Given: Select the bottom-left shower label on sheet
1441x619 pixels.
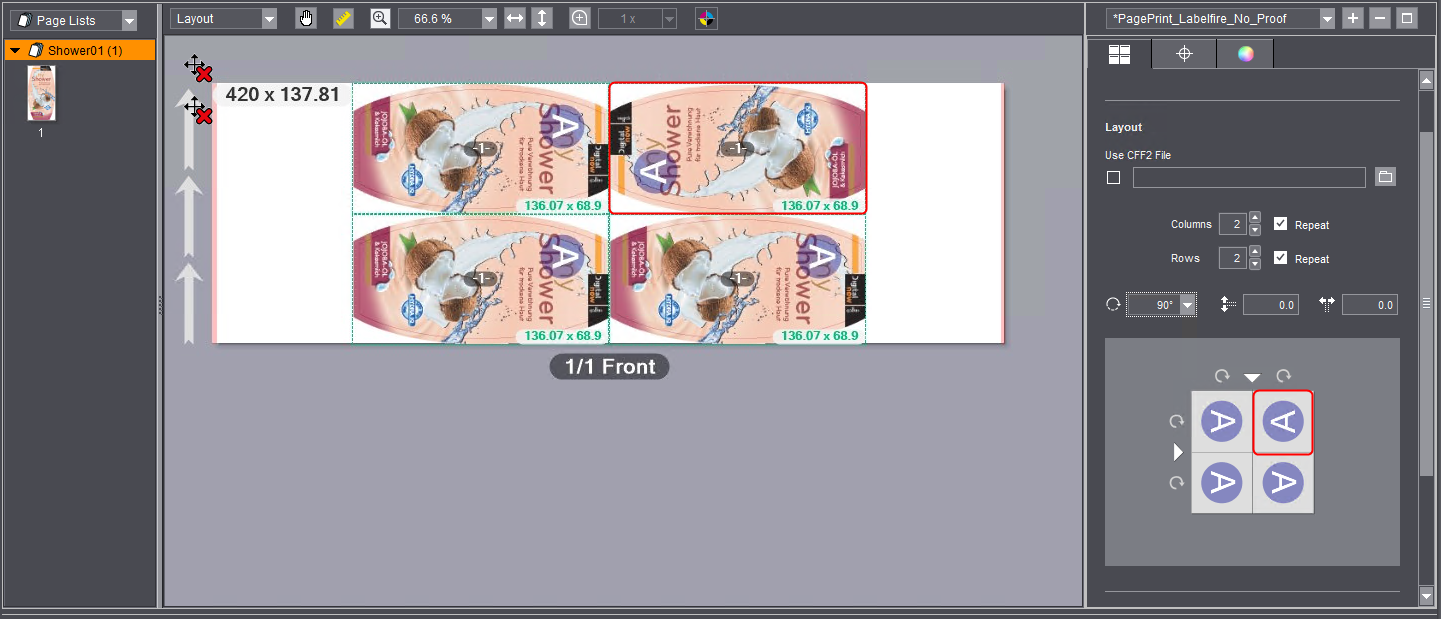Looking at the screenshot, I should coord(481,279).
